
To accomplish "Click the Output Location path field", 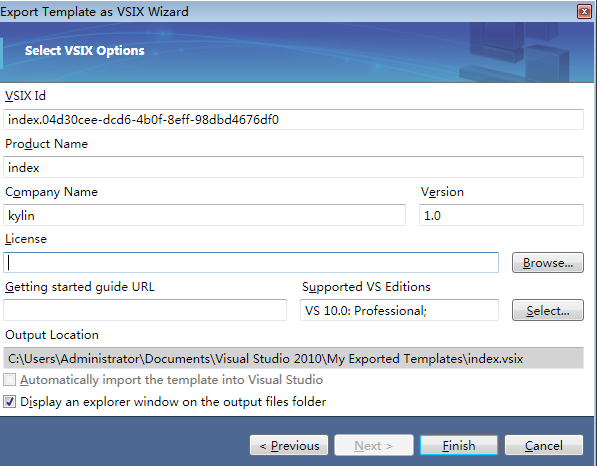I will point(293,358).
